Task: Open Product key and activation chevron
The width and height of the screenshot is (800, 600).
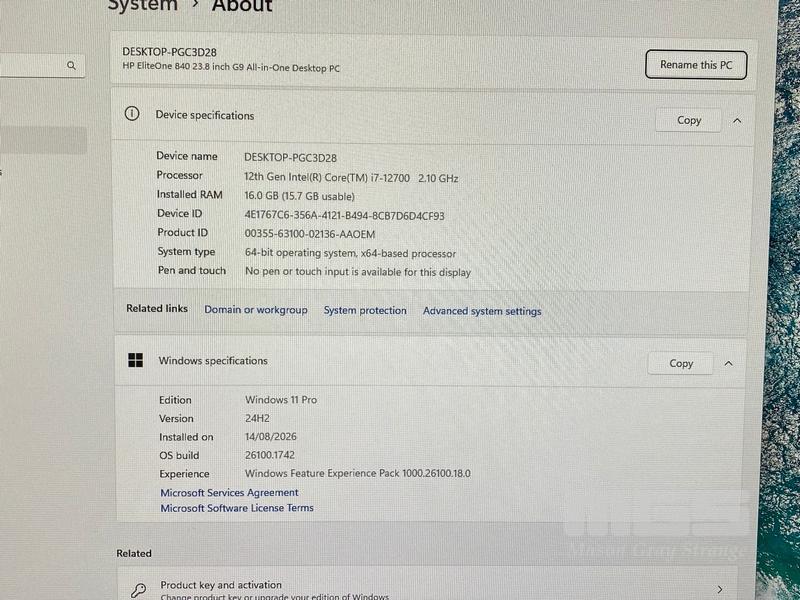Action: [x=719, y=589]
